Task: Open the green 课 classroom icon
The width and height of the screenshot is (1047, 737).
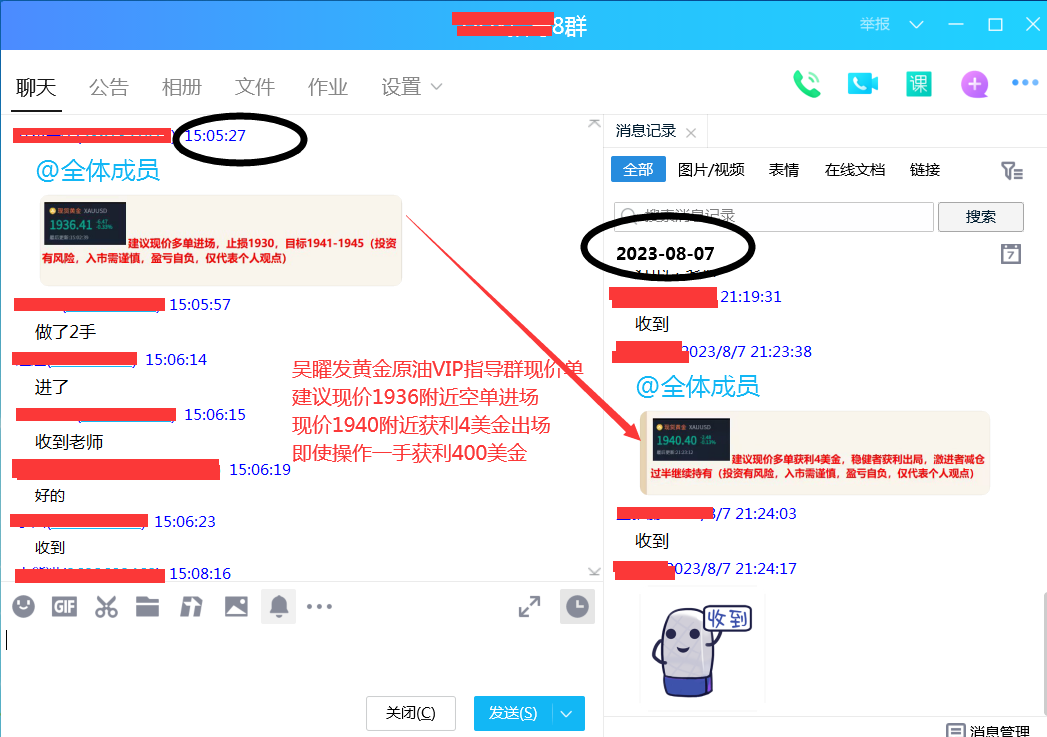Action: click(x=919, y=84)
